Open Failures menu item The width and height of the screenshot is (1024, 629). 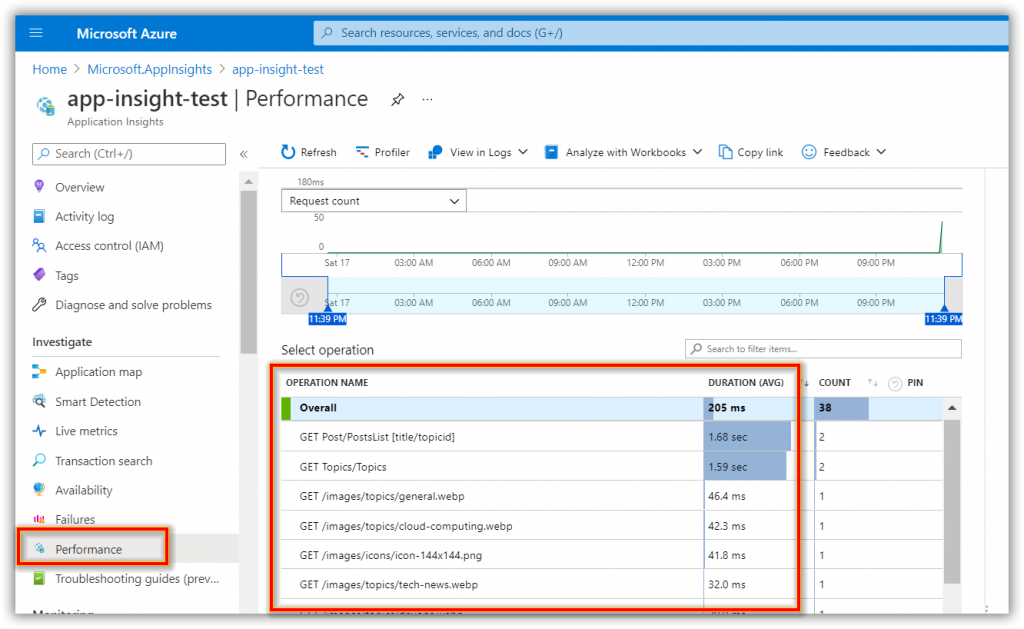click(75, 519)
